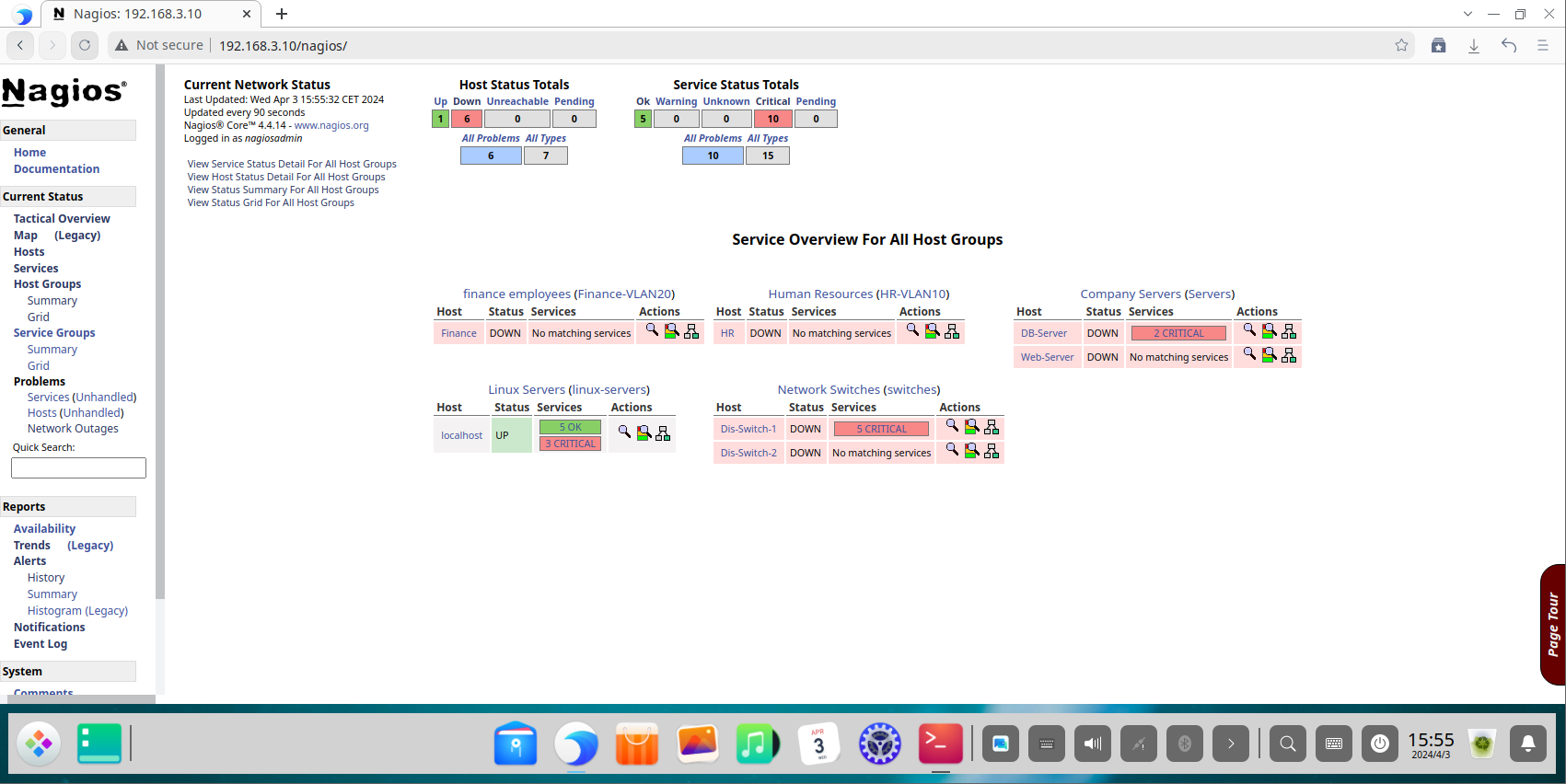The image size is (1566, 784).
Task: Open extended info magnifier for HR host
Action: tap(912, 330)
